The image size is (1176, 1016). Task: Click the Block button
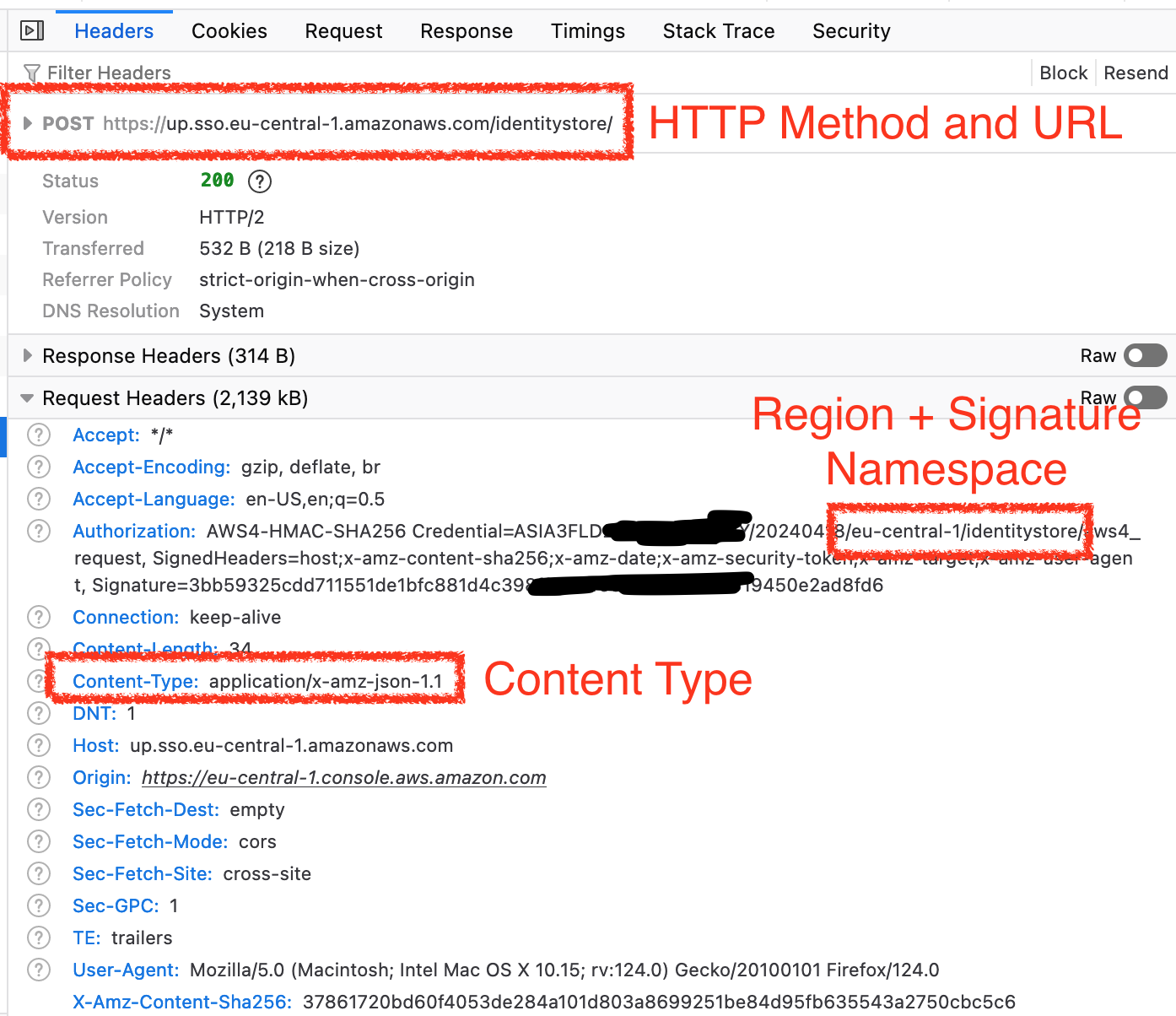pos(1064,73)
